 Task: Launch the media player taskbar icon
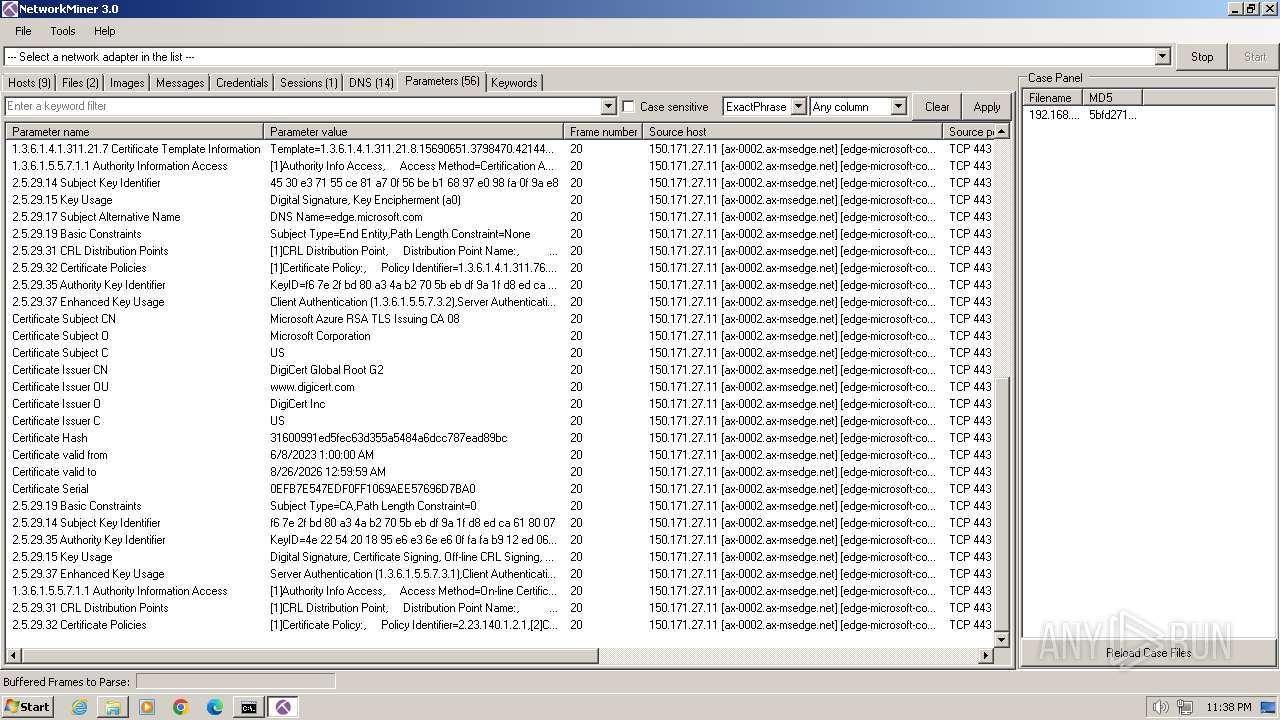[147, 707]
